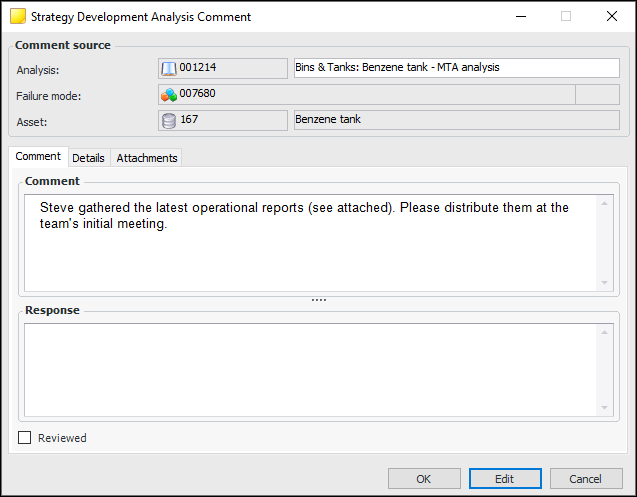Image resolution: width=637 pixels, height=497 pixels.
Task: Click the analysis description field for Benzene tank
Action: (456, 68)
